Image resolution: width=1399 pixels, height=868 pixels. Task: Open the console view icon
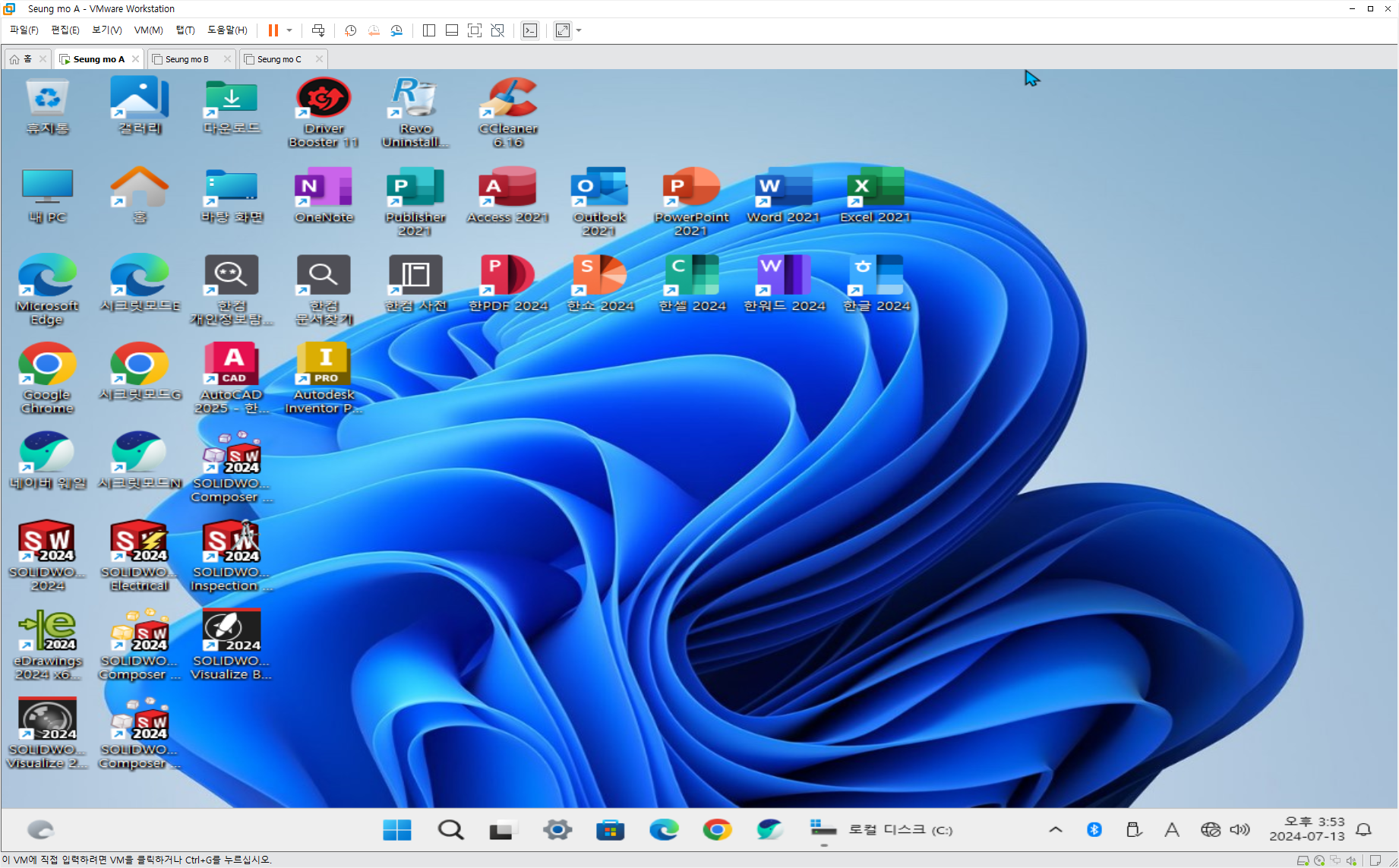pyautogui.click(x=530, y=30)
